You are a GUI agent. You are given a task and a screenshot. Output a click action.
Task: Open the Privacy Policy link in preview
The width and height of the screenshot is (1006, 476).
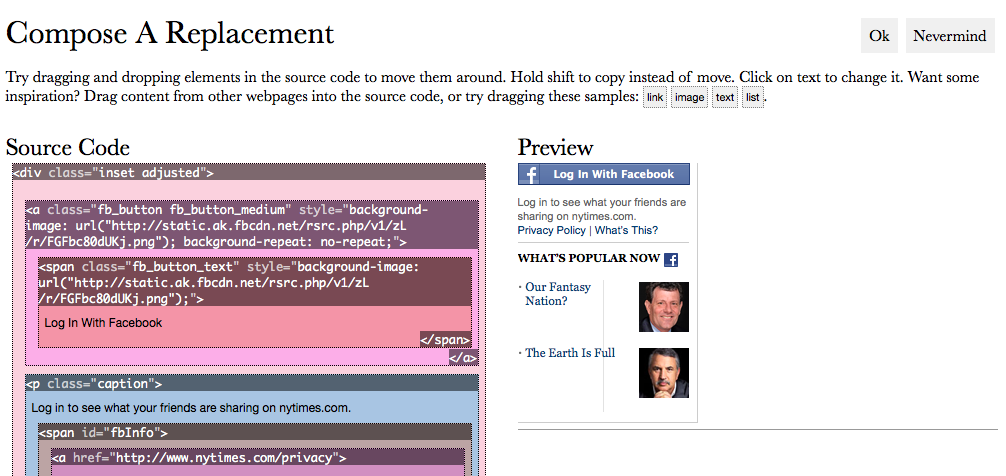(552, 230)
